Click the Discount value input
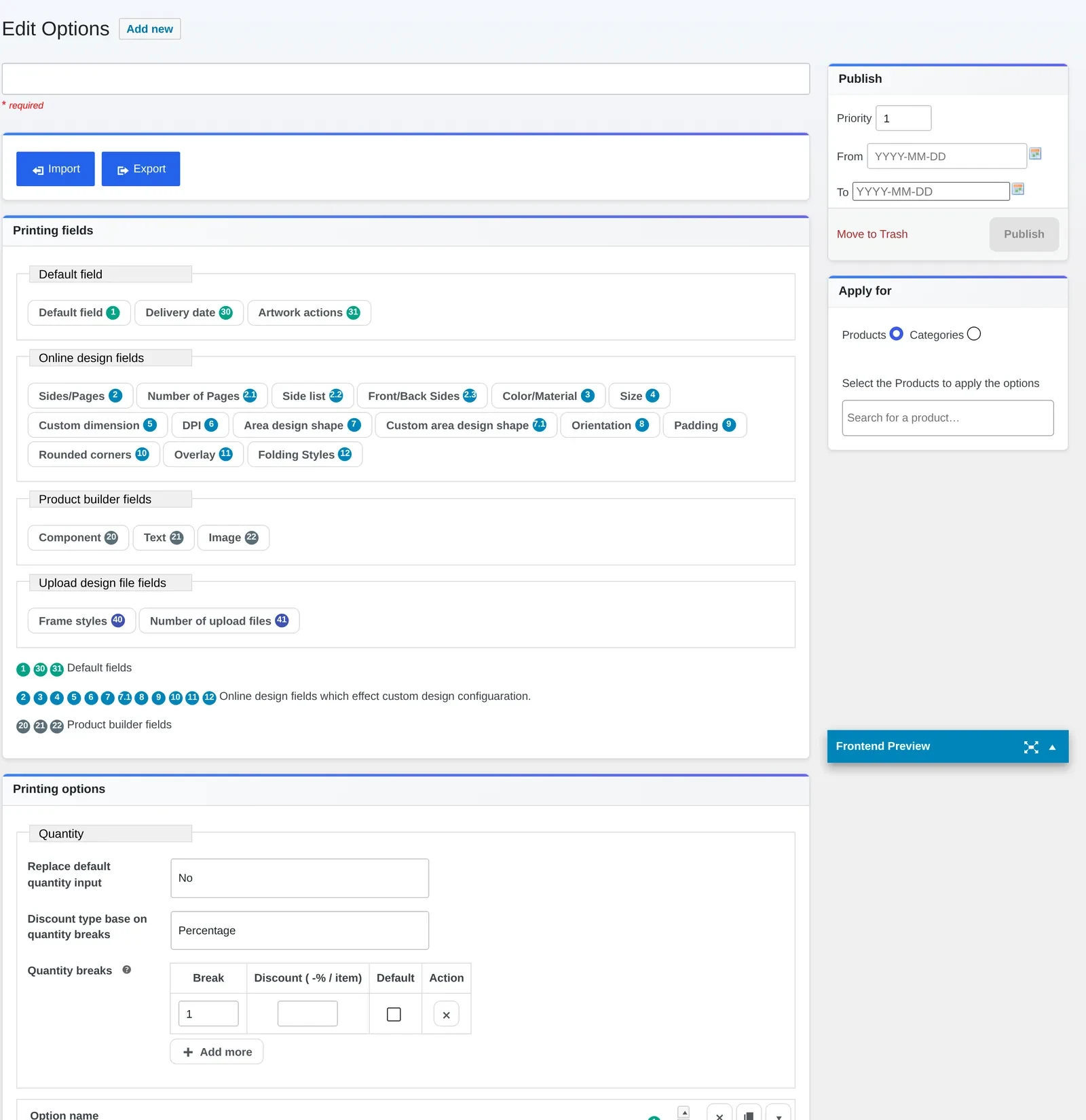 tap(307, 1014)
